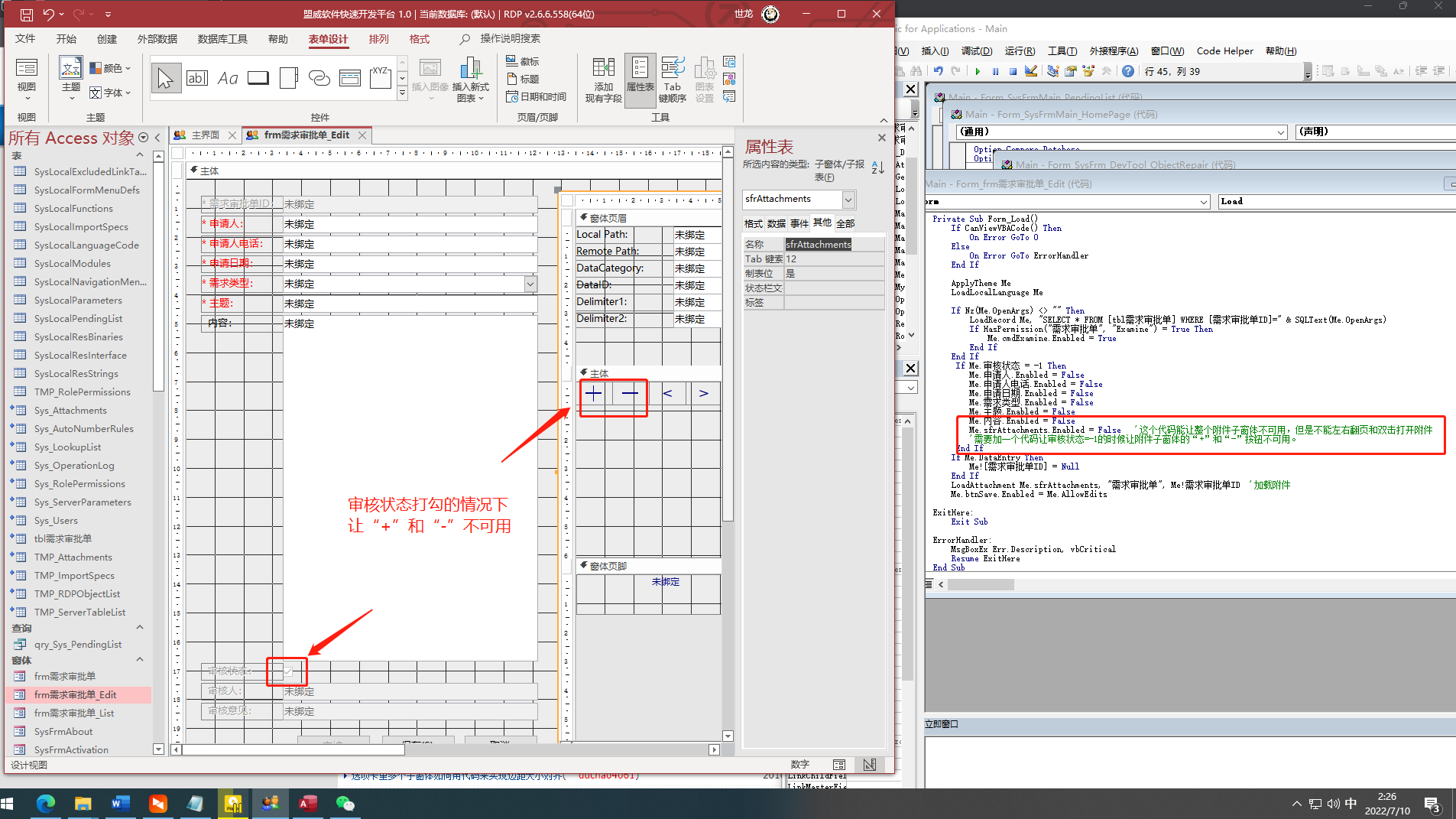
Task: Click the 申请人 unbound text field
Action: [x=410, y=224]
